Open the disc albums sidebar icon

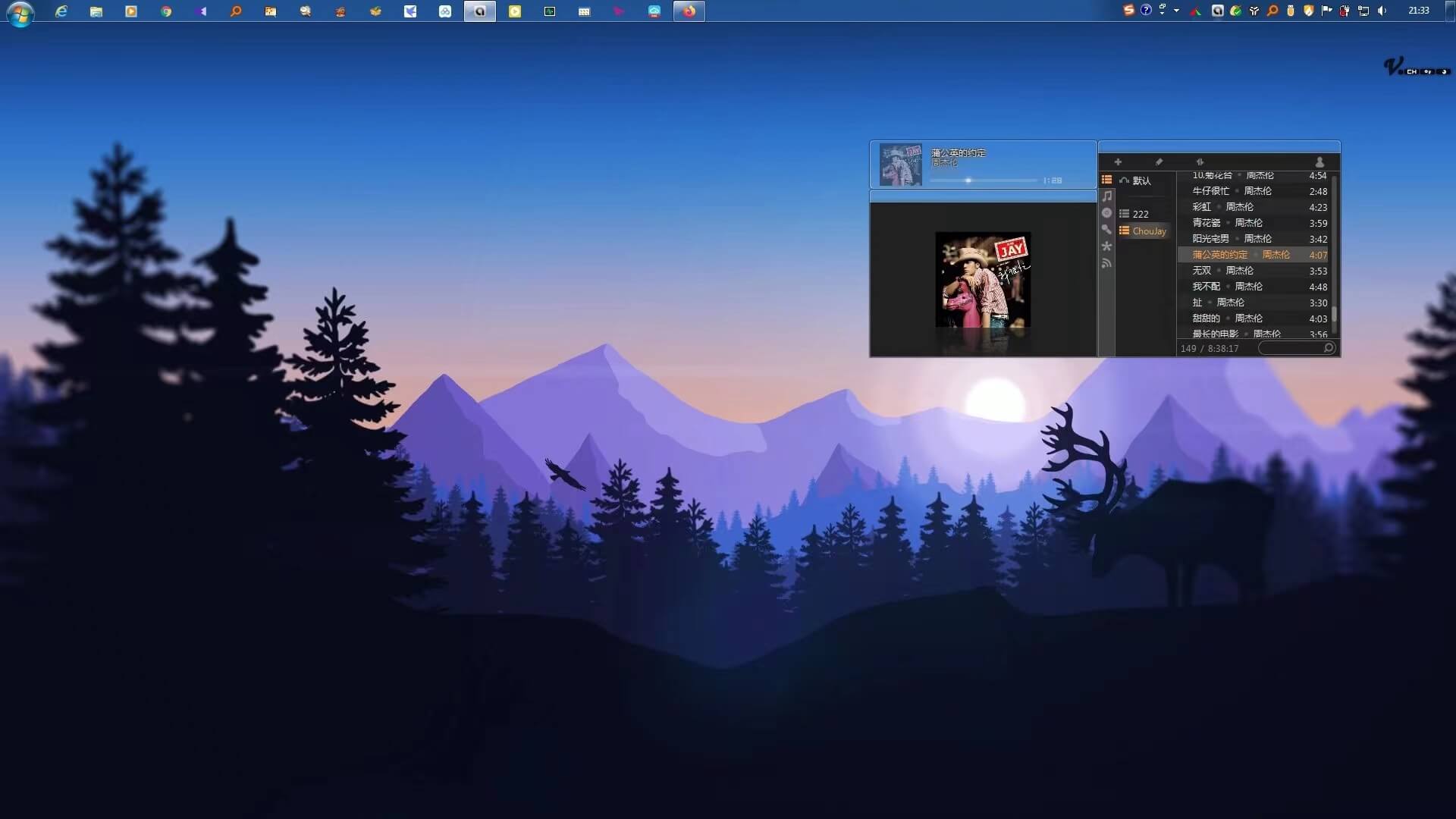point(1106,213)
